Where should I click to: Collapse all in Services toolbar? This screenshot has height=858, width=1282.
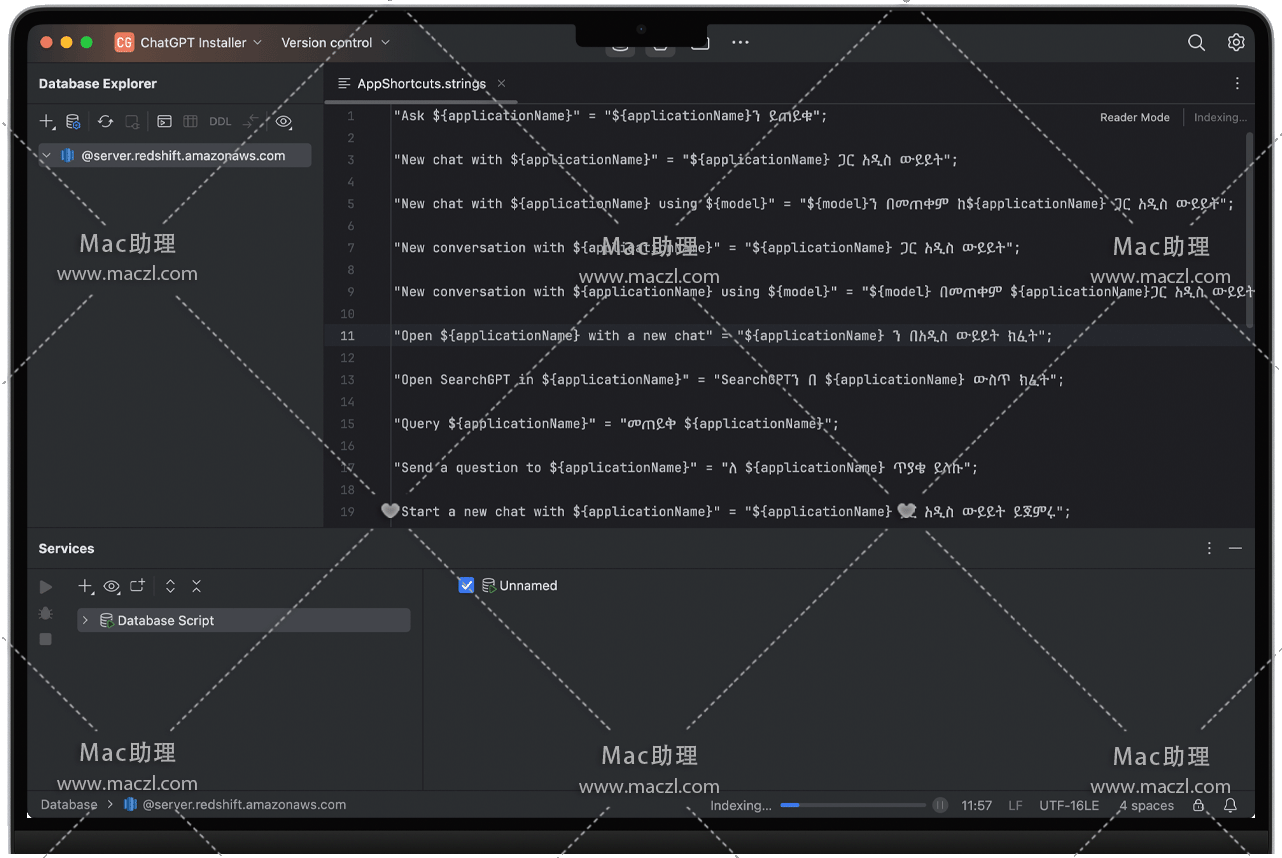(196, 586)
